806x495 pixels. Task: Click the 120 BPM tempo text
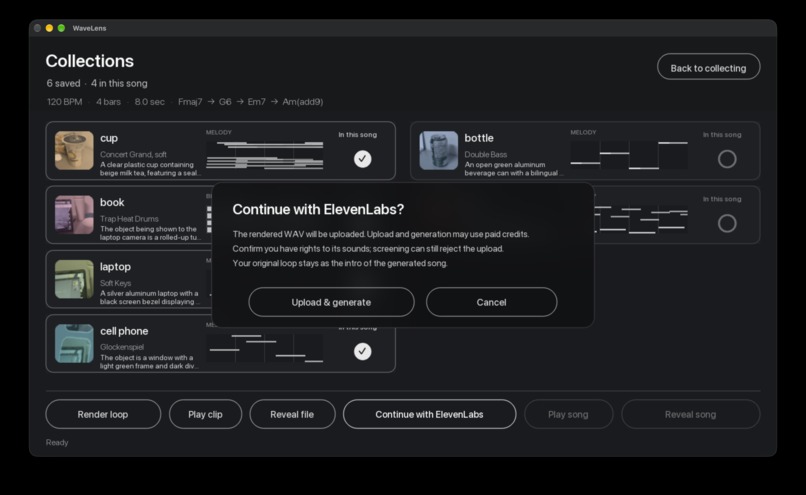[65, 102]
